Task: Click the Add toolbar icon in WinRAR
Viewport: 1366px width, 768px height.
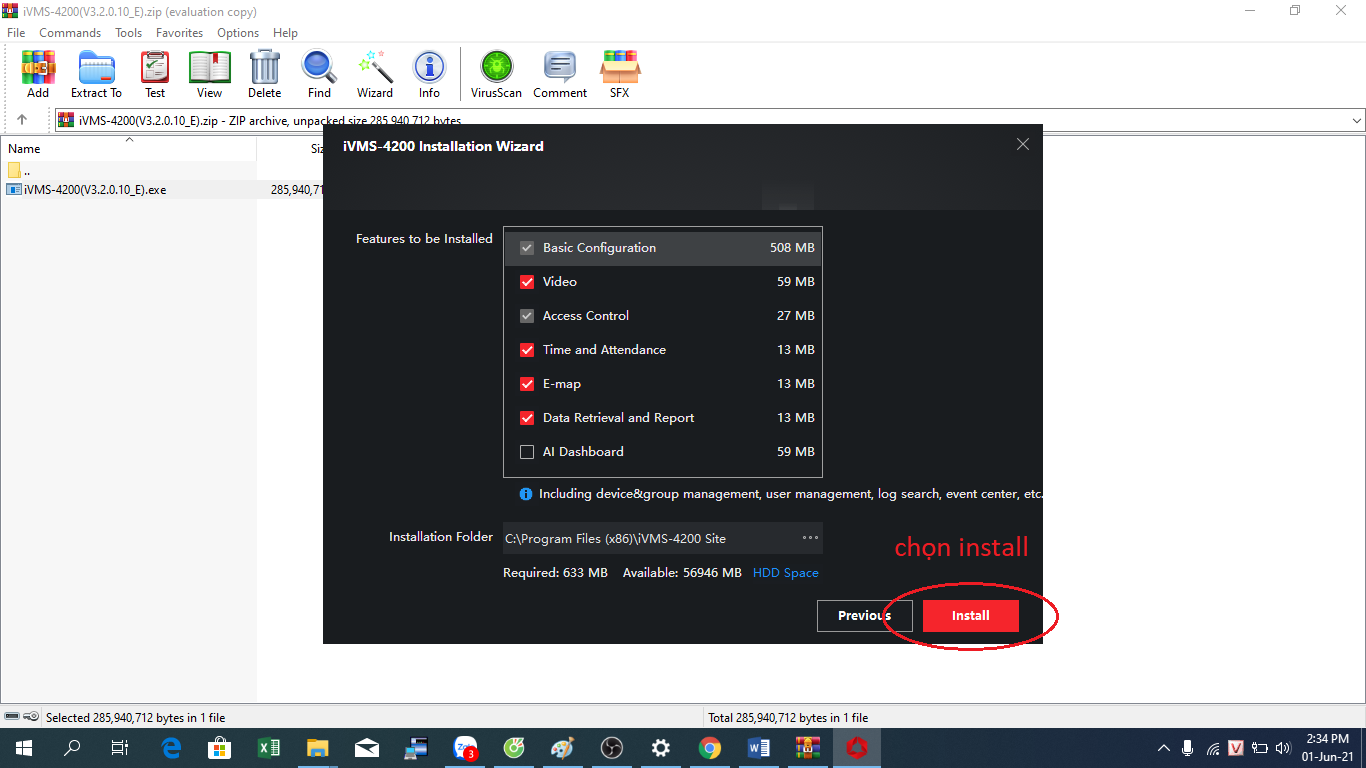Action: tap(38, 75)
